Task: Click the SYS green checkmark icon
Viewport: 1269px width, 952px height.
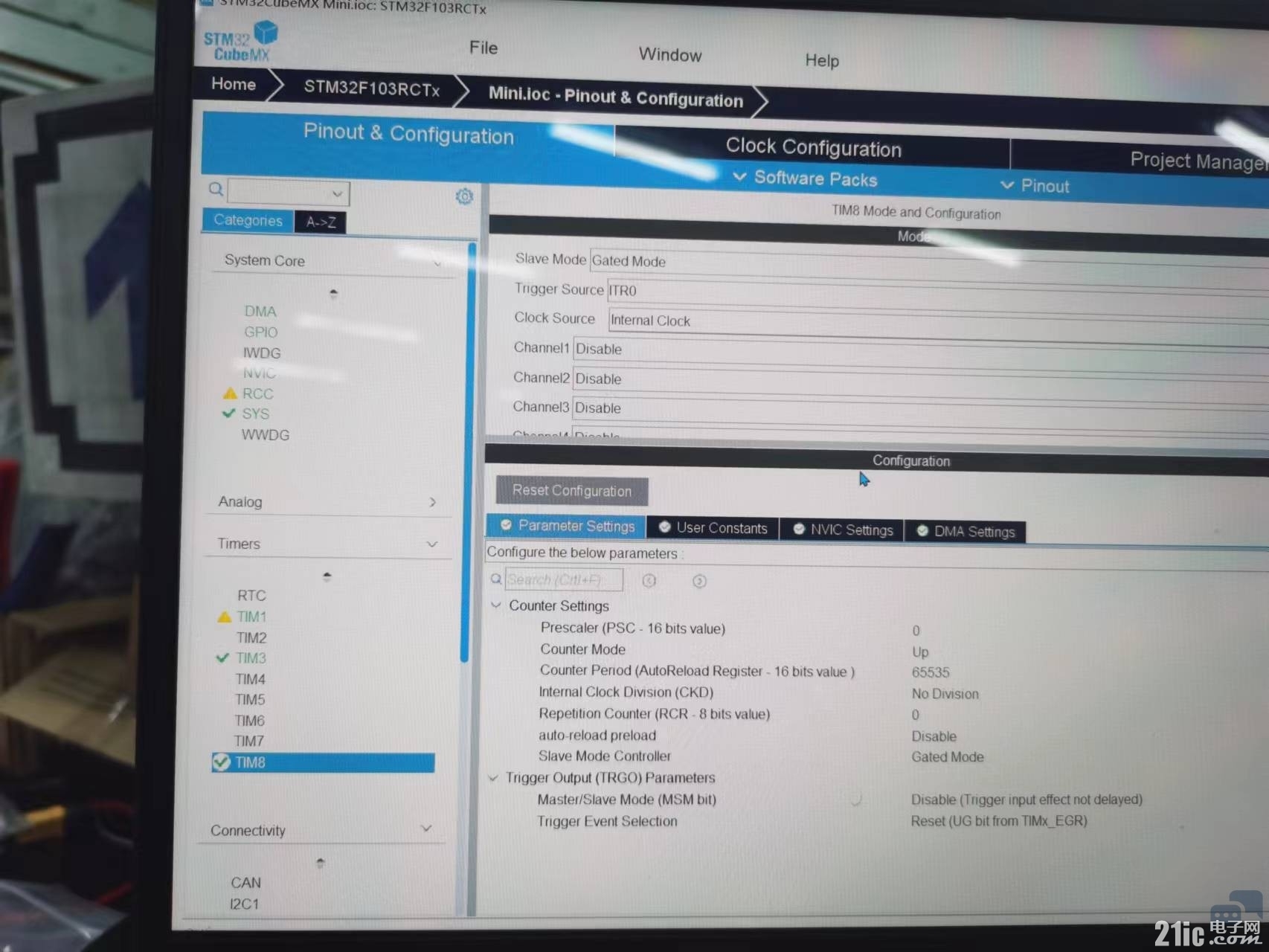Action: coord(229,414)
